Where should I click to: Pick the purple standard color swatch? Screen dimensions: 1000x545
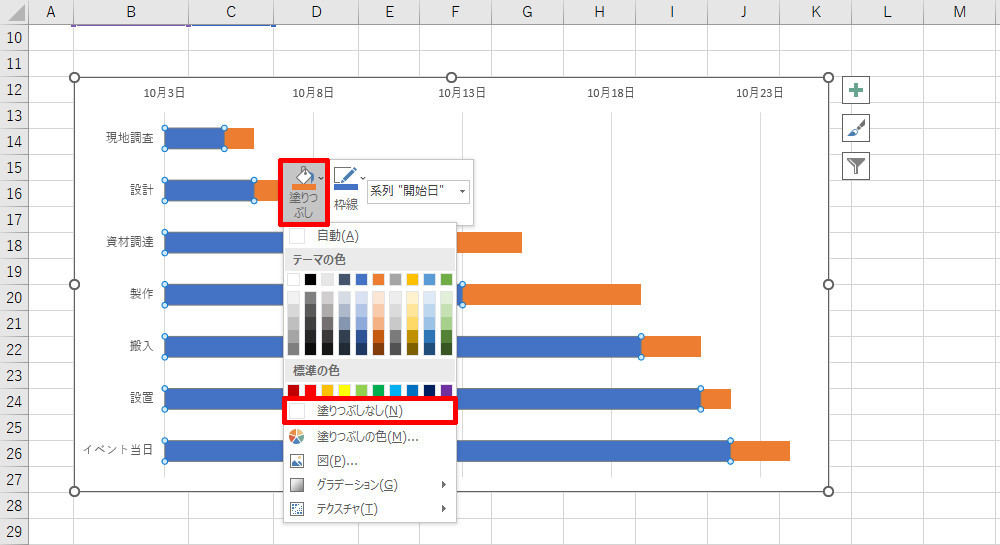(x=446, y=390)
